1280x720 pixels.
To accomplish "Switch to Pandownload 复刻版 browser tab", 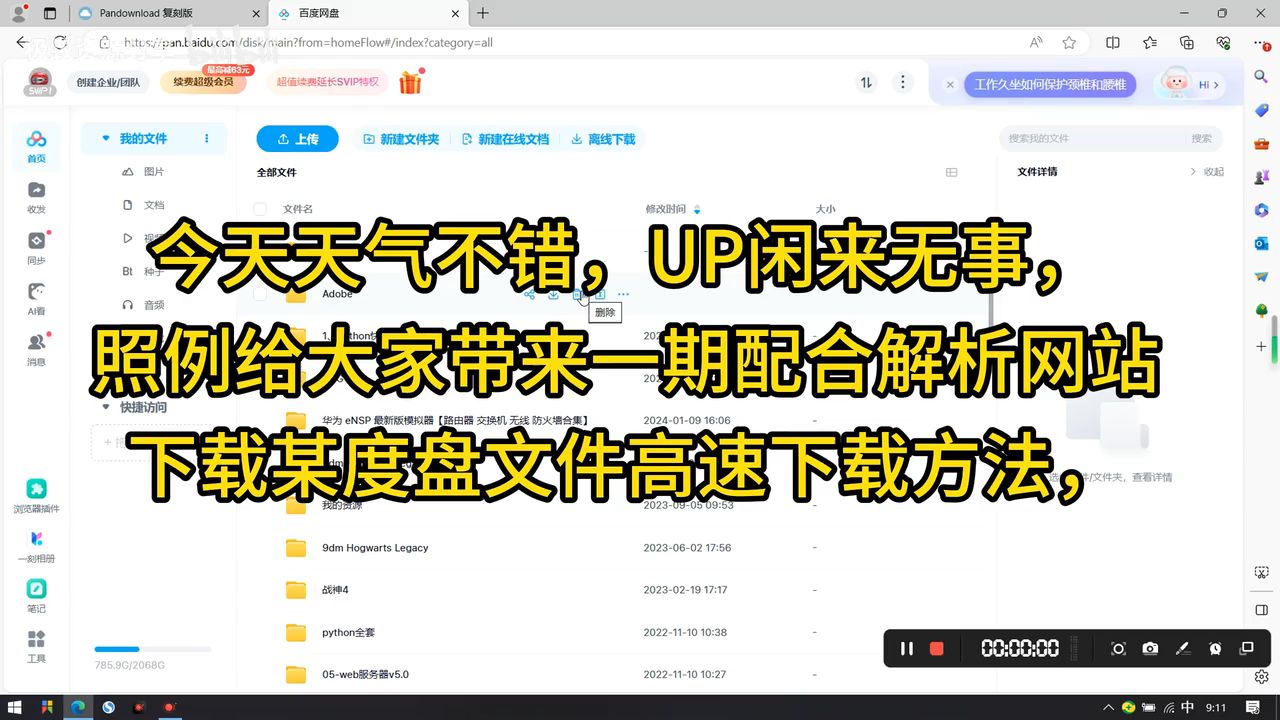I will (169, 13).
